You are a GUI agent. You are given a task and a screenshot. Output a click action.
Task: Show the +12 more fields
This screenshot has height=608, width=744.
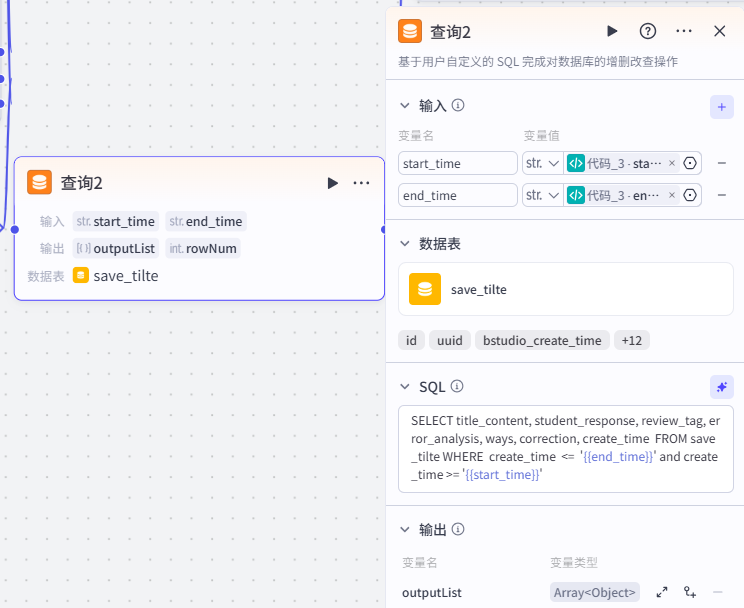(632, 340)
